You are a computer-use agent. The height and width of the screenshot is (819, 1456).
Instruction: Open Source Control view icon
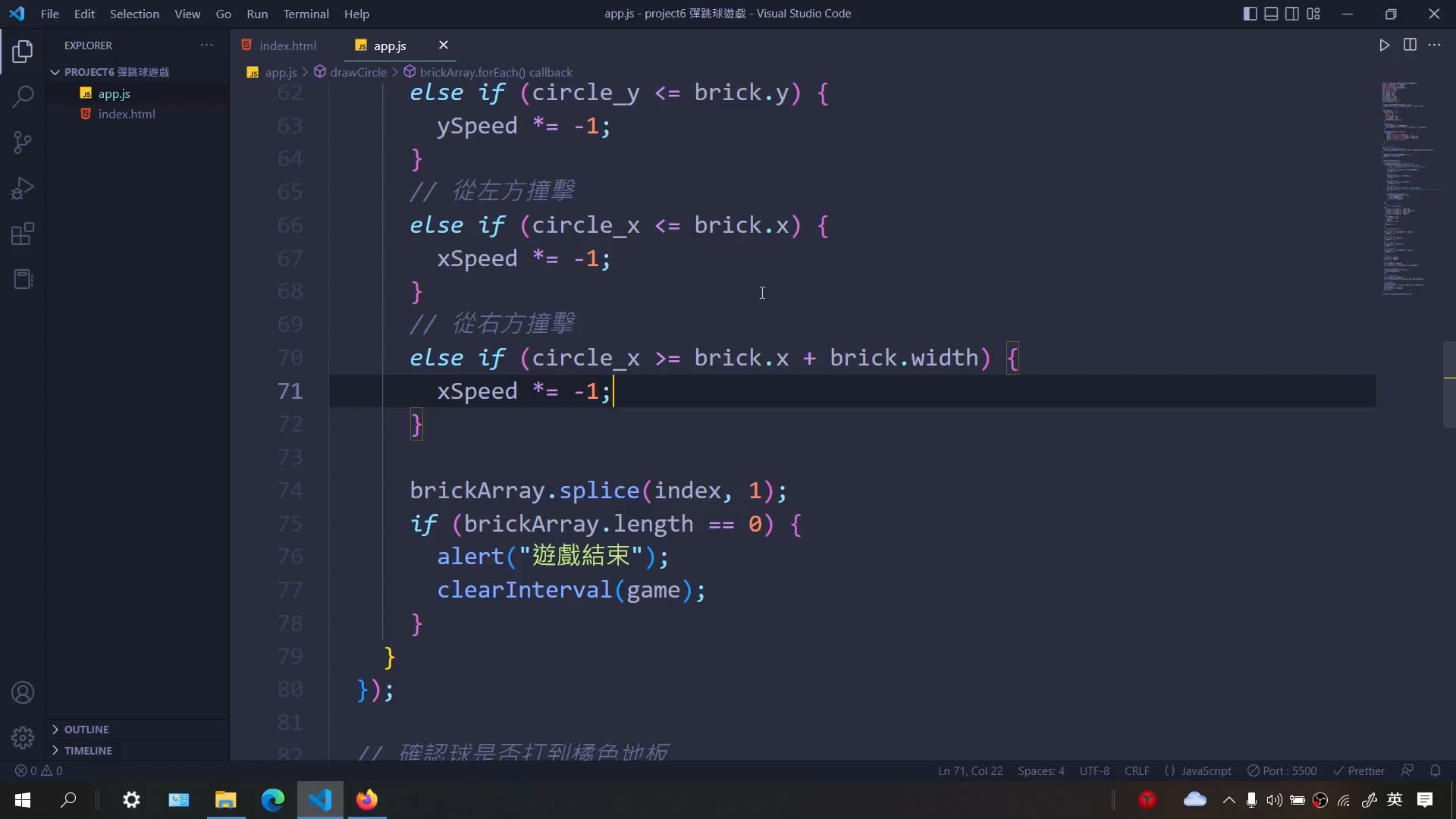point(23,142)
